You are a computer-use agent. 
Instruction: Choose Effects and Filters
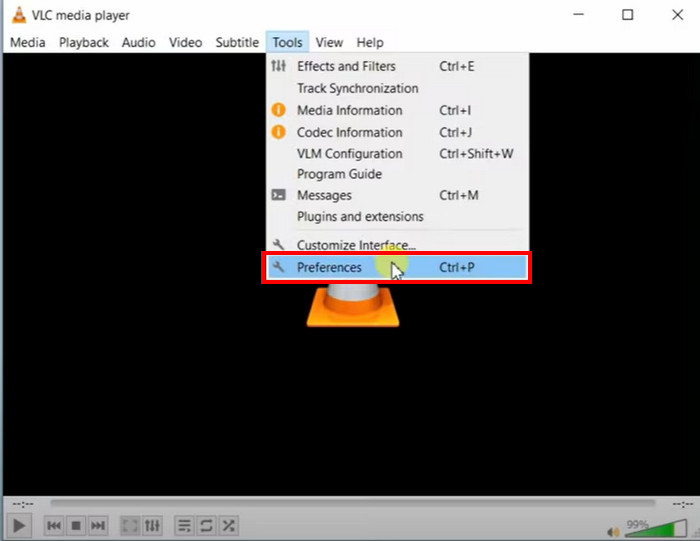(397, 67)
